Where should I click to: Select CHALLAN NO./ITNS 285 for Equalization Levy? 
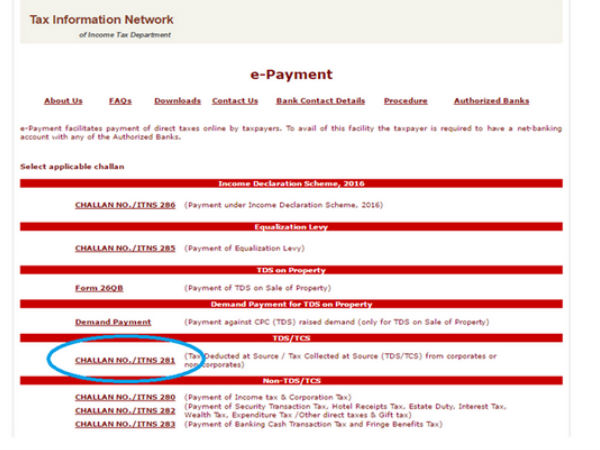(125, 247)
